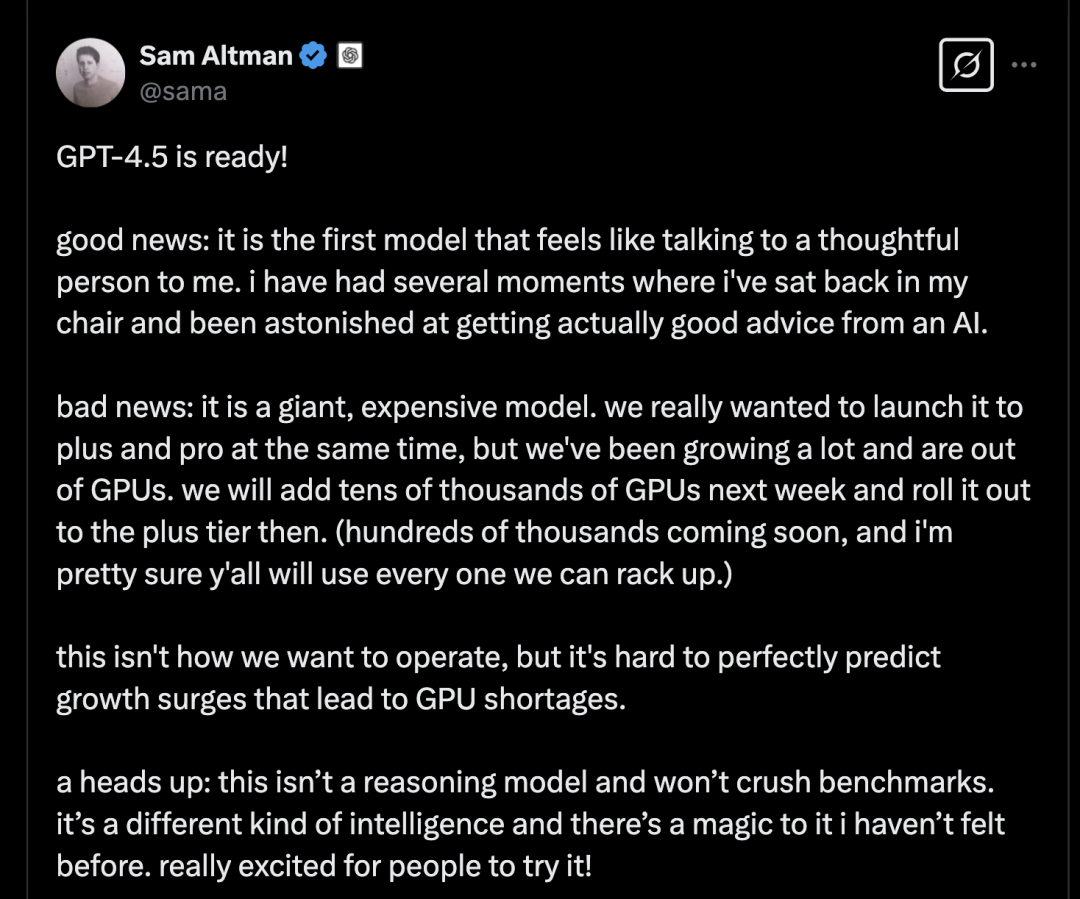This screenshot has height=899, width=1080.
Task: Click the OpenAI affiliation badge icon
Action: click(x=350, y=56)
